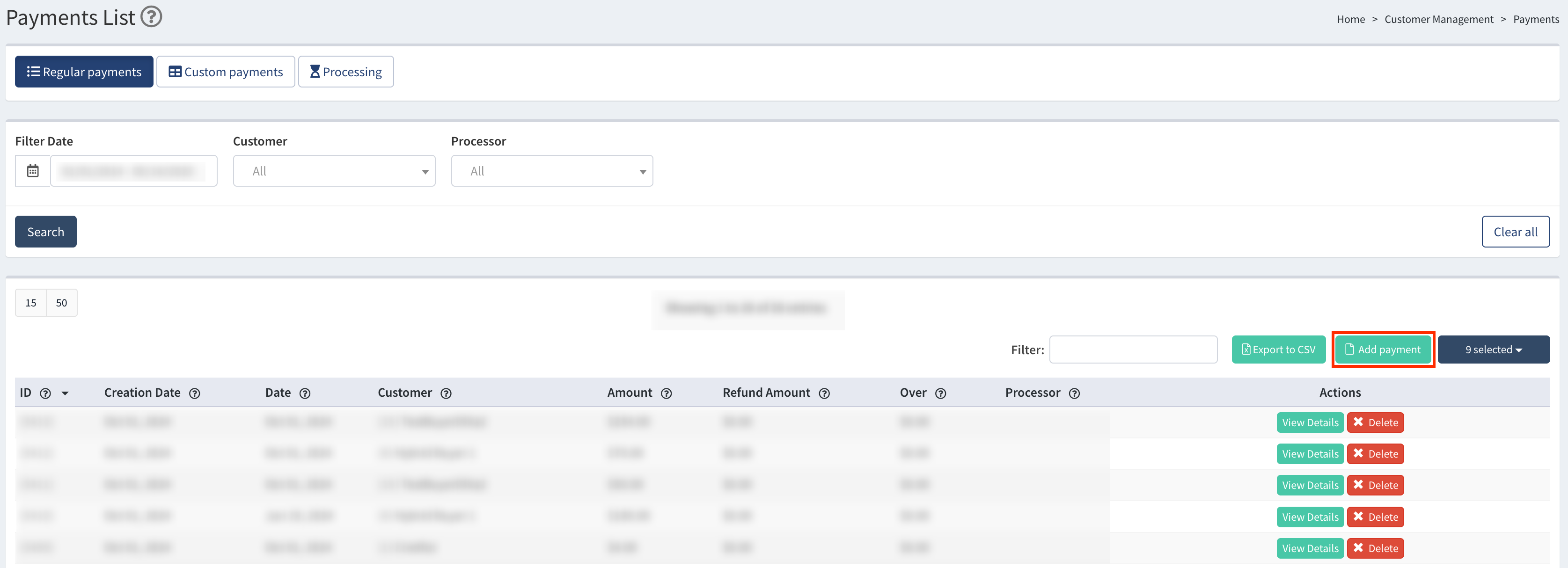The image size is (1568, 568).
Task: Click the Amount column help icon
Action: pos(667,393)
